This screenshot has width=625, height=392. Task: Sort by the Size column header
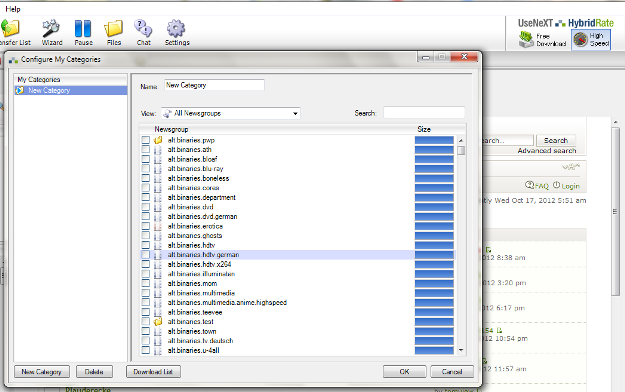424,129
